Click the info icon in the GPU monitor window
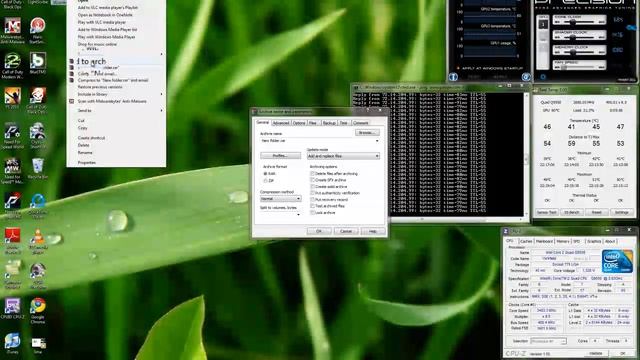 point(453,77)
